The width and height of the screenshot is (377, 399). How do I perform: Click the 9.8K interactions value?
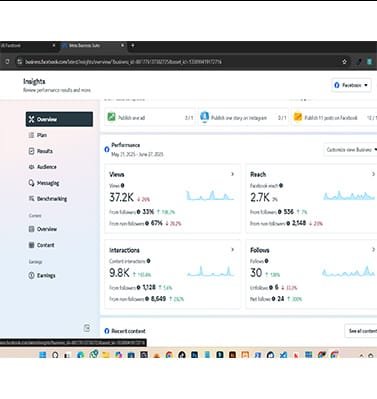point(119,273)
